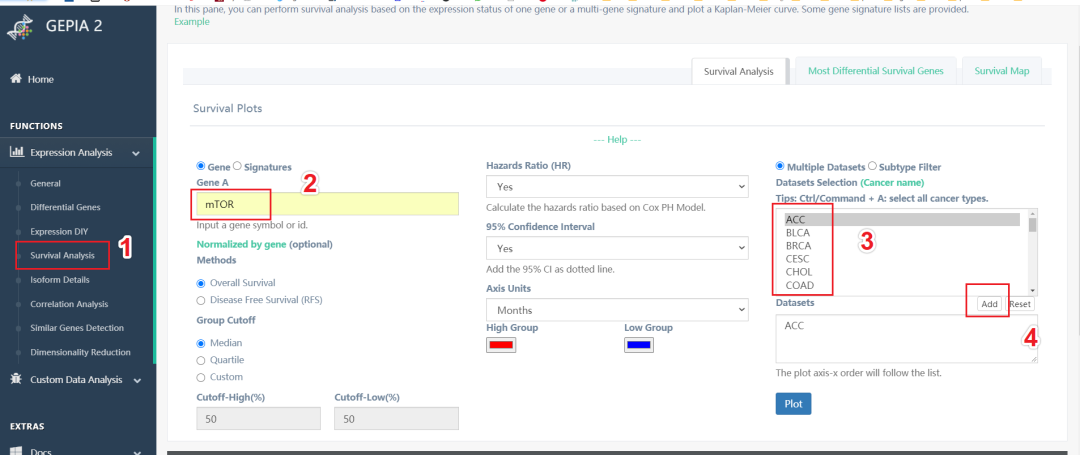1080x455 pixels.
Task: Open the Most Differential Survival Genes tab
Action: [875, 71]
